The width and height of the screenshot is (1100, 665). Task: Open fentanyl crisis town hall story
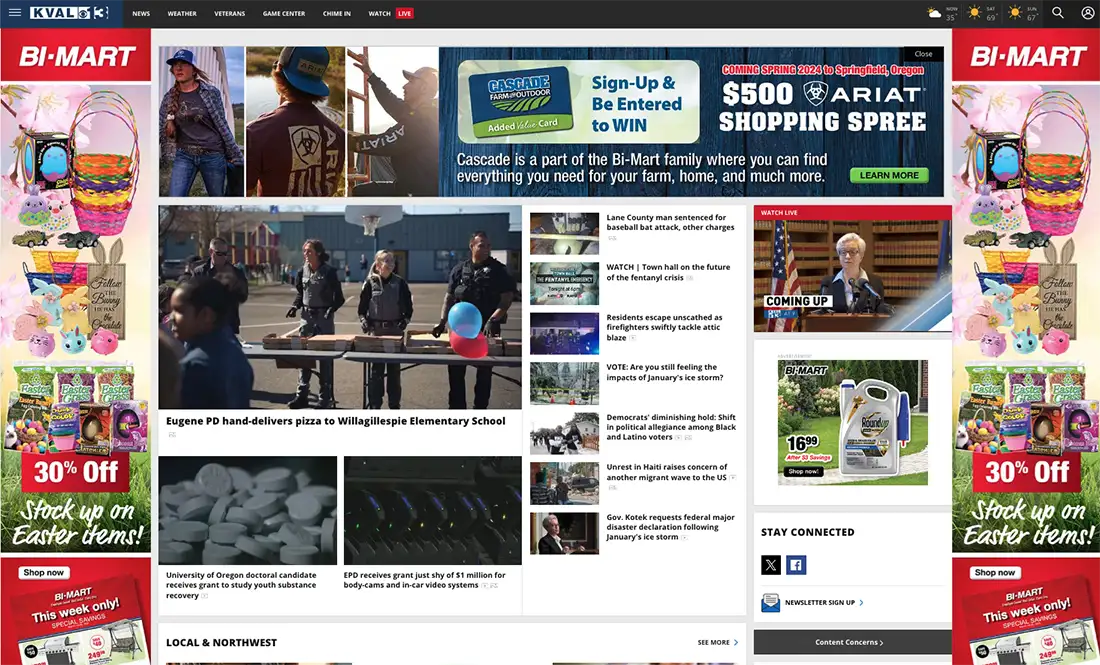[x=668, y=272]
